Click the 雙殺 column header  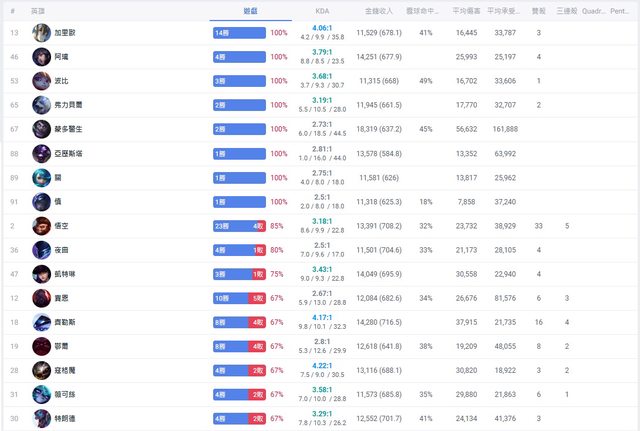(x=538, y=10)
